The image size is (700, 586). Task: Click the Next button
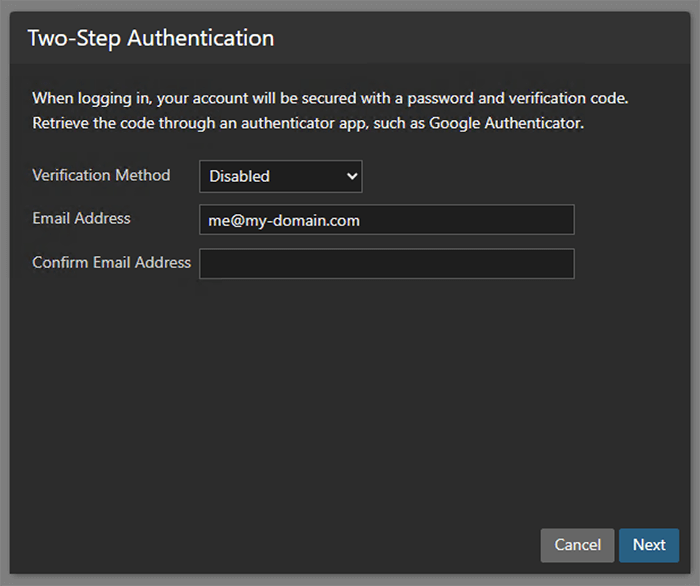[x=648, y=545]
